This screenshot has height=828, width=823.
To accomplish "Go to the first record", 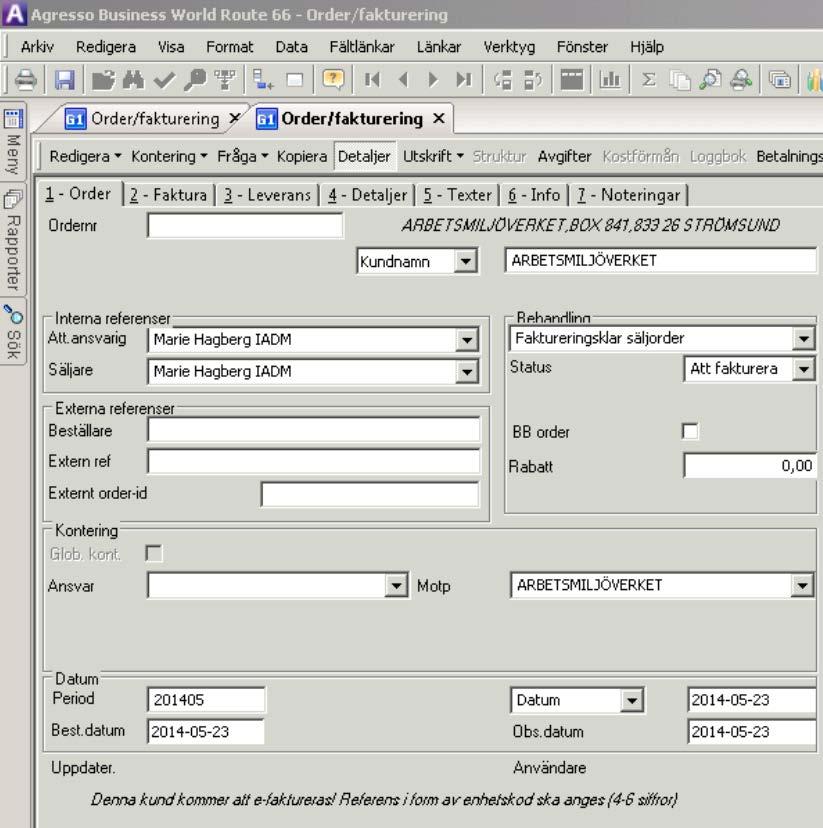I will pyautogui.click(x=372, y=80).
